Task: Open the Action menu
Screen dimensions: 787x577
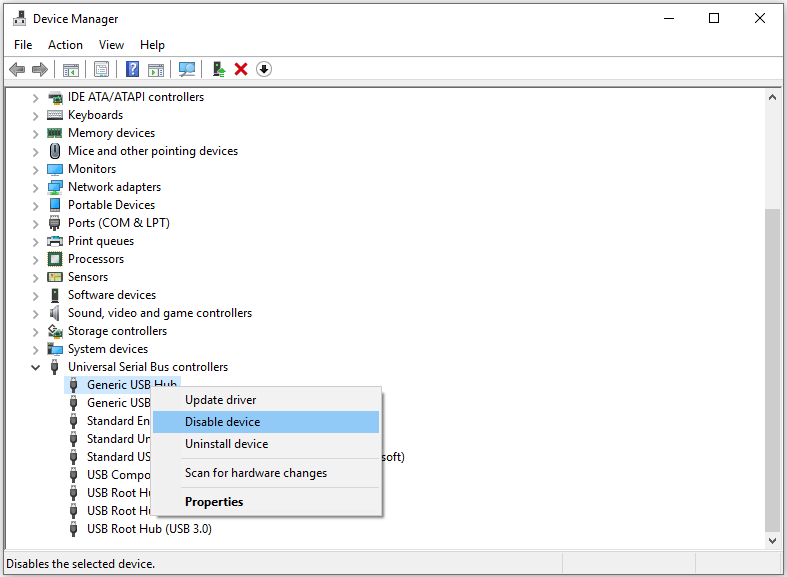Action: (65, 45)
